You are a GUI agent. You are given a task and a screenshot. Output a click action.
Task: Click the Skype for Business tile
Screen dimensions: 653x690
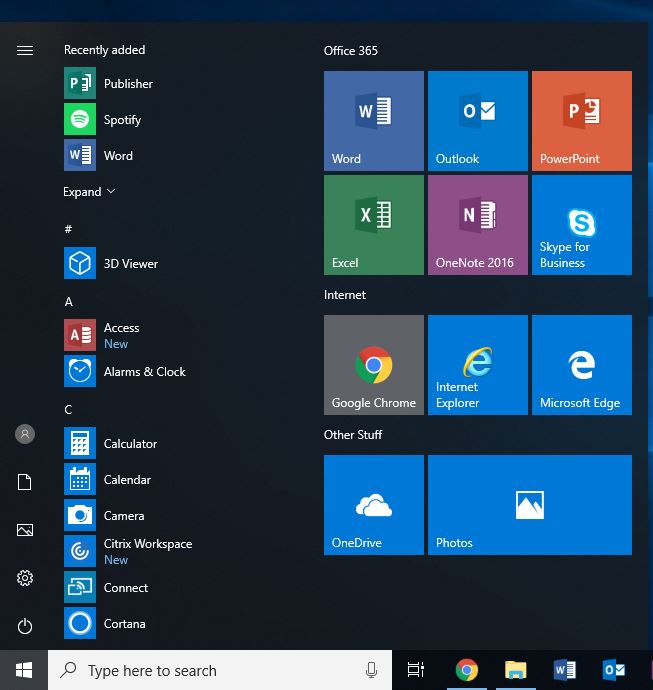coord(581,224)
